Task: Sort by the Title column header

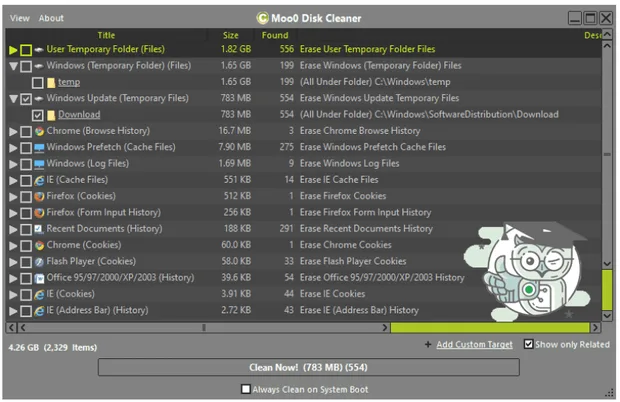Action: [106, 35]
